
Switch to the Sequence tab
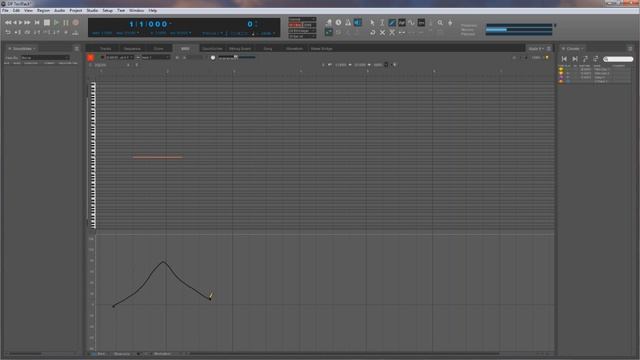tap(132, 49)
